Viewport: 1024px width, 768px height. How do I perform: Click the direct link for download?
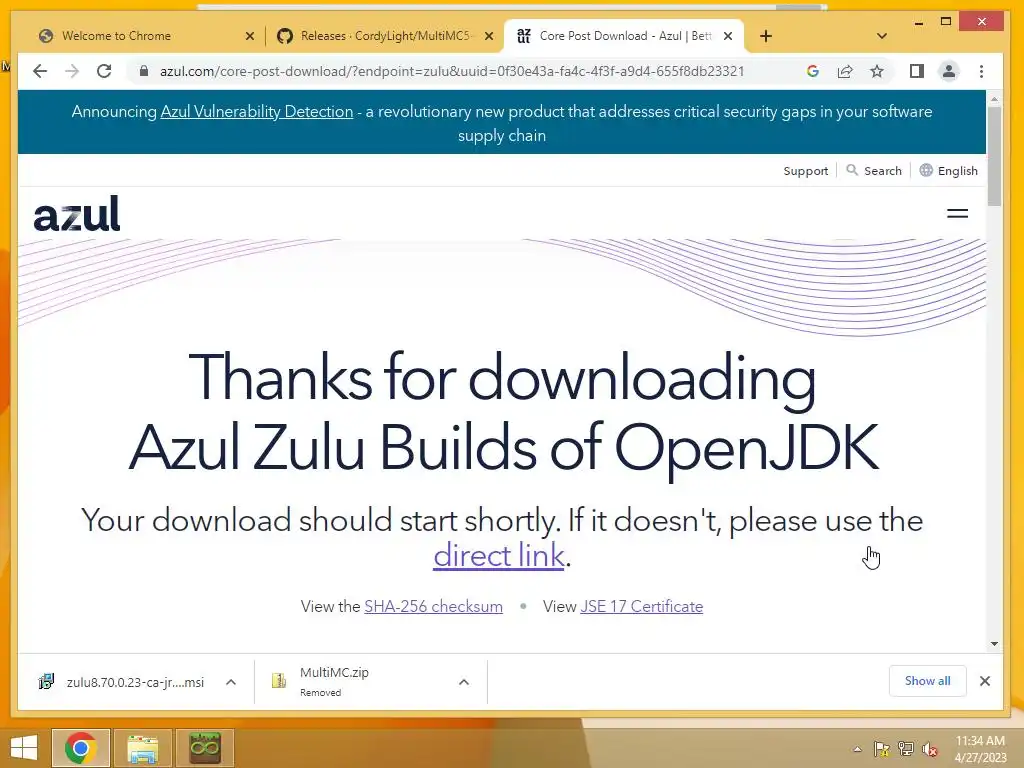pyautogui.click(x=499, y=555)
